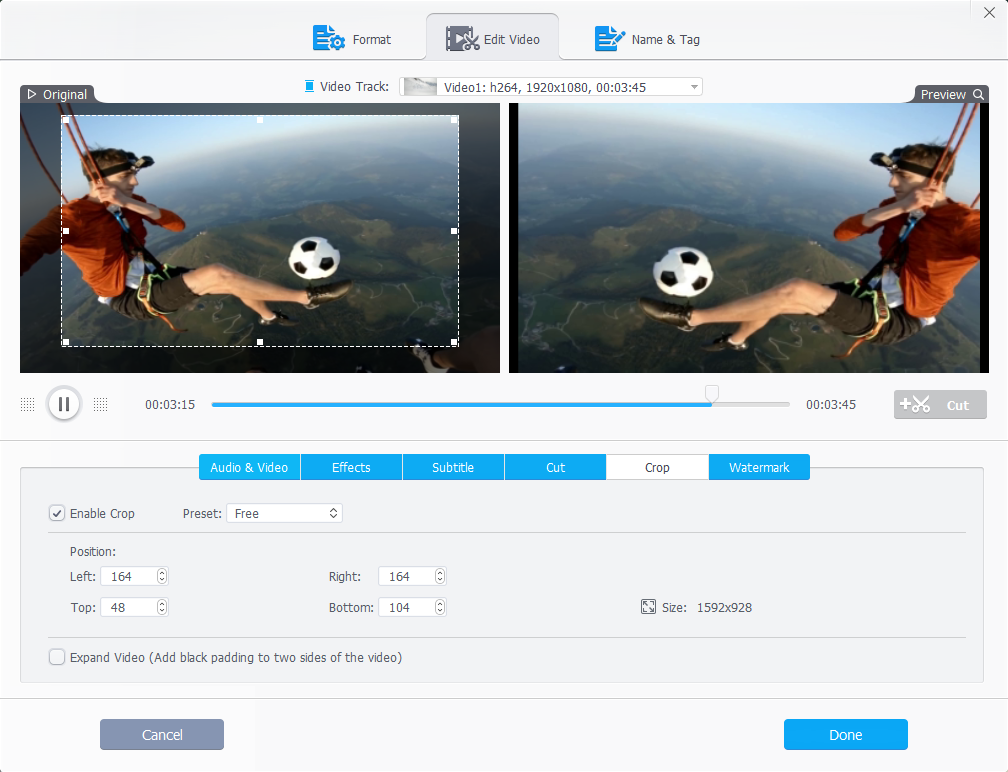Screen dimensions: 1008x772
Task: Click the dotted grid icon left of pause
Action: tap(28, 404)
